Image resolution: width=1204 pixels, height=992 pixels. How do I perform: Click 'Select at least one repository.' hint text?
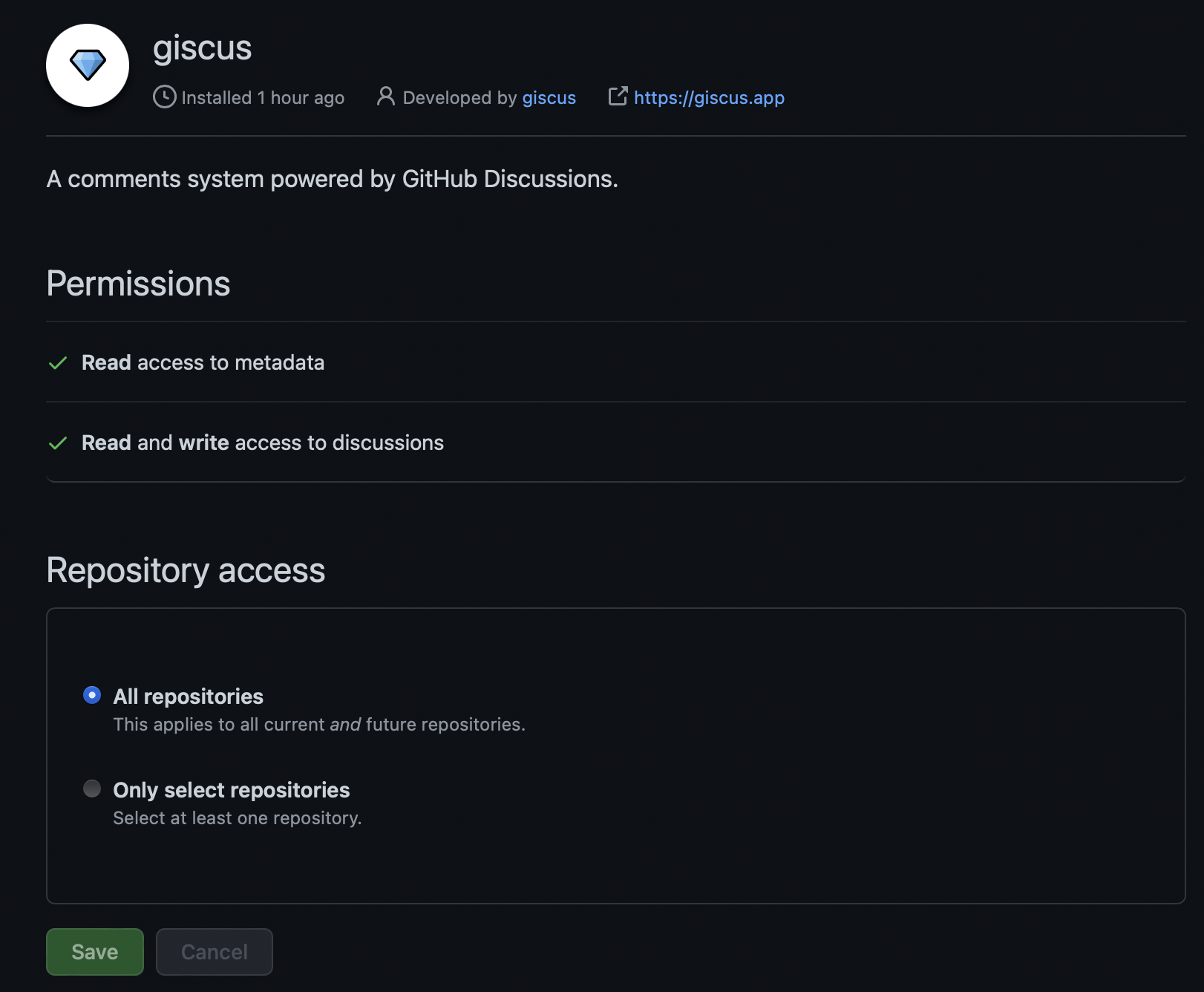(238, 818)
